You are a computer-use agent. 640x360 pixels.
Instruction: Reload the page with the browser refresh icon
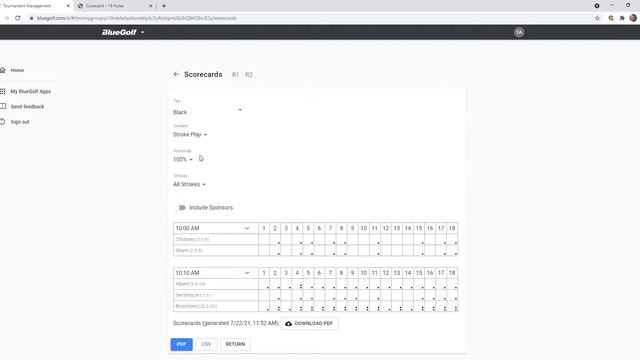[18, 18]
